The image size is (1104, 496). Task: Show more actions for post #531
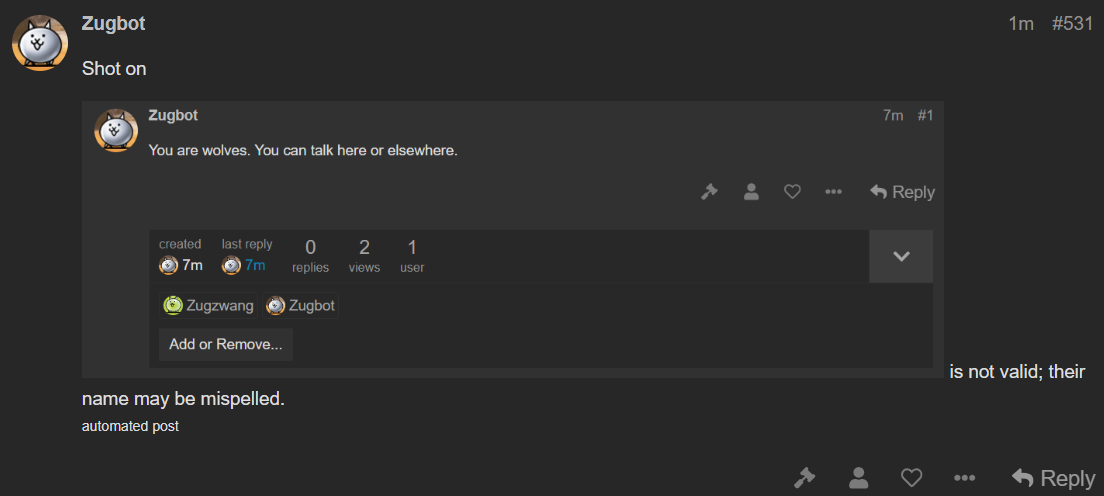(x=965, y=478)
